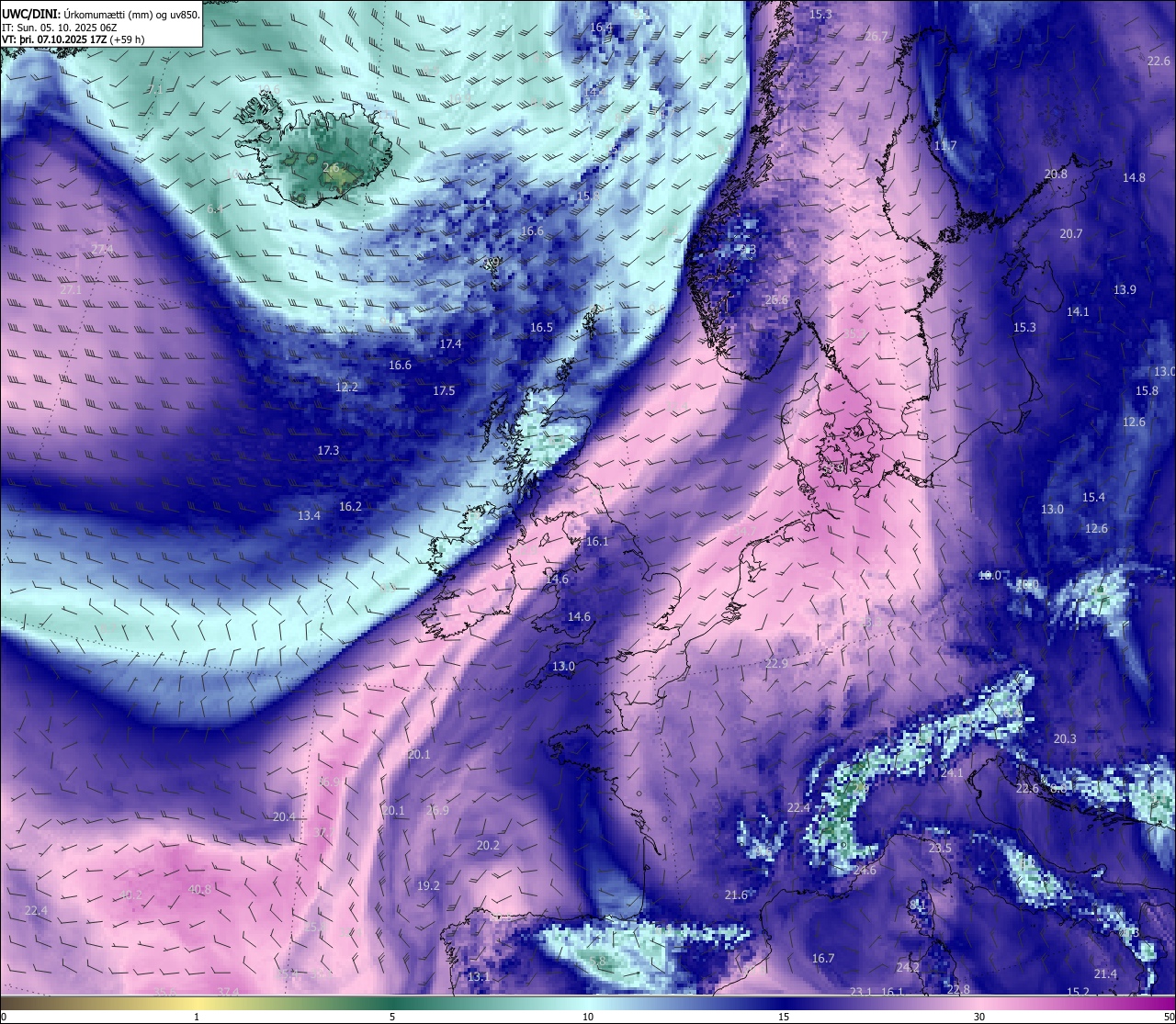1176x1024 pixels.
Task: Click the VT þri. 07.10.2025 17Z line
Action: pyautogui.click(x=73, y=39)
